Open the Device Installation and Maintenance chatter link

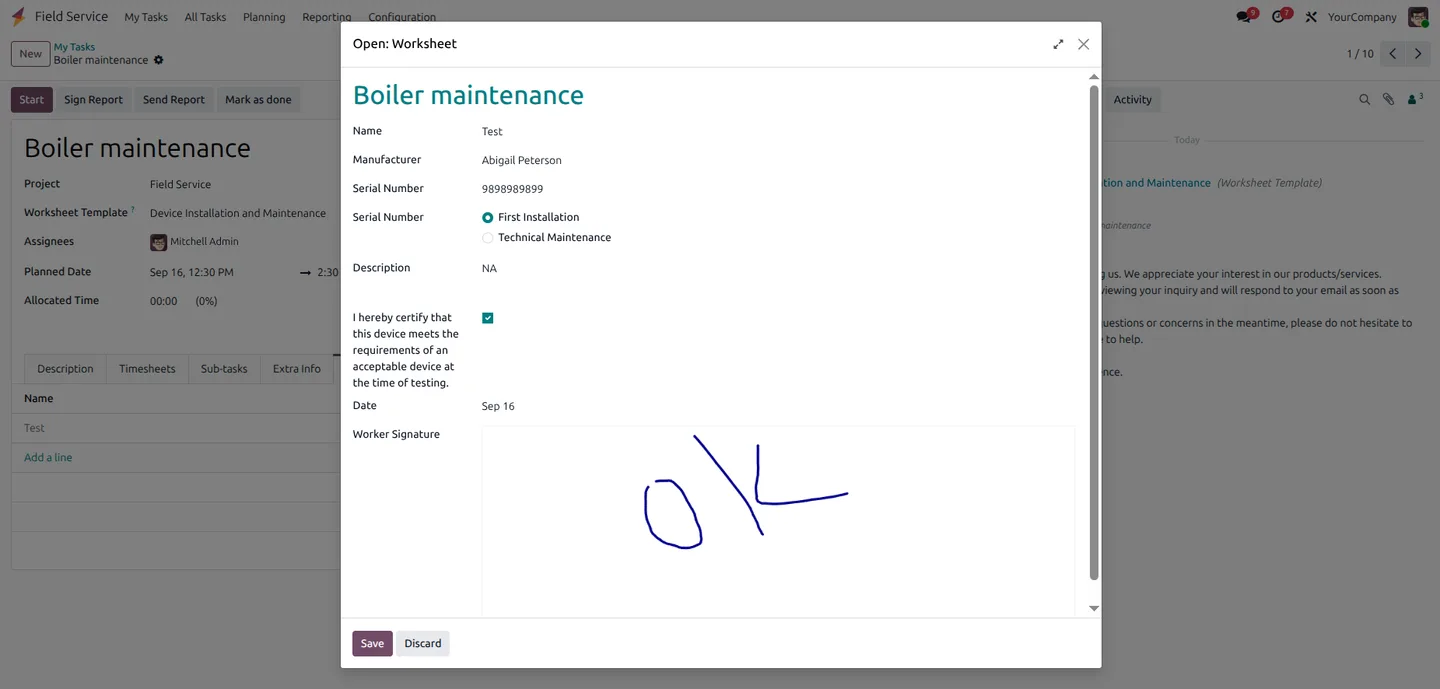click(x=1155, y=183)
